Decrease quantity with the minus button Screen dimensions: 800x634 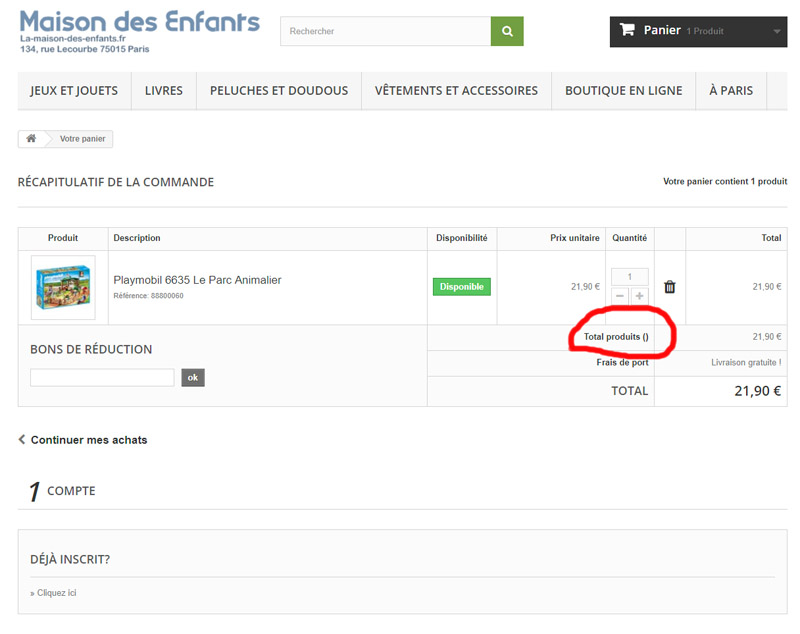(x=620, y=296)
